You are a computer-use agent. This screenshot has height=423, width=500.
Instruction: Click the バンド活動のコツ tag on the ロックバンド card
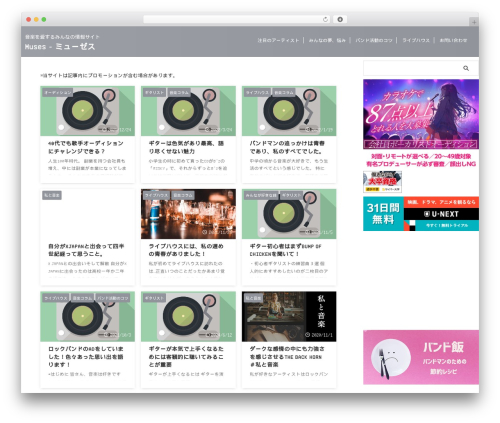tap(113, 298)
